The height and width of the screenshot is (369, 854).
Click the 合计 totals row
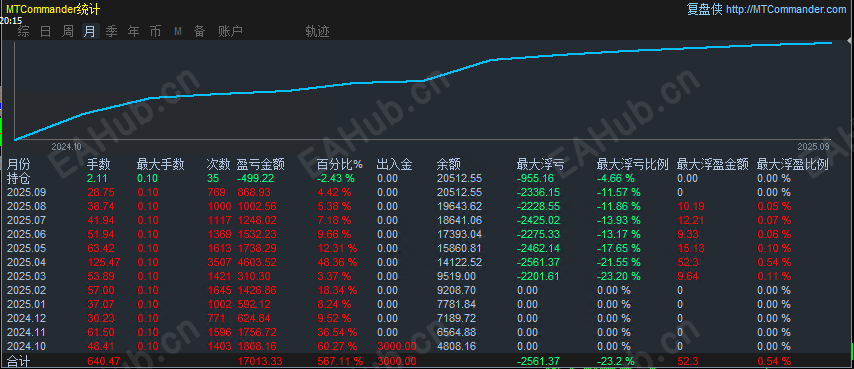(427, 361)
